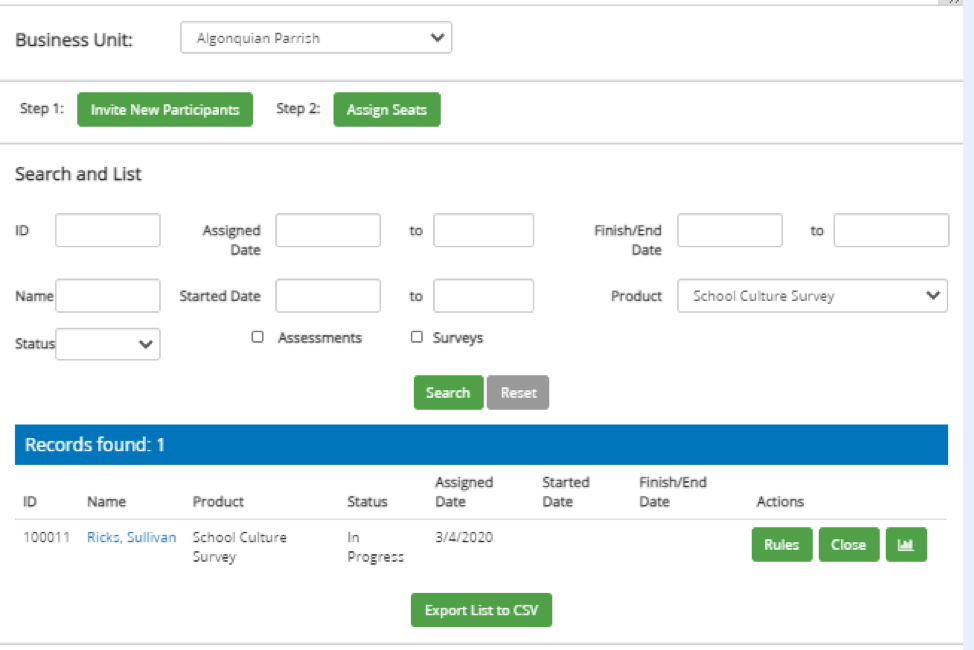Run the query with Search button

tap(448, 393)
